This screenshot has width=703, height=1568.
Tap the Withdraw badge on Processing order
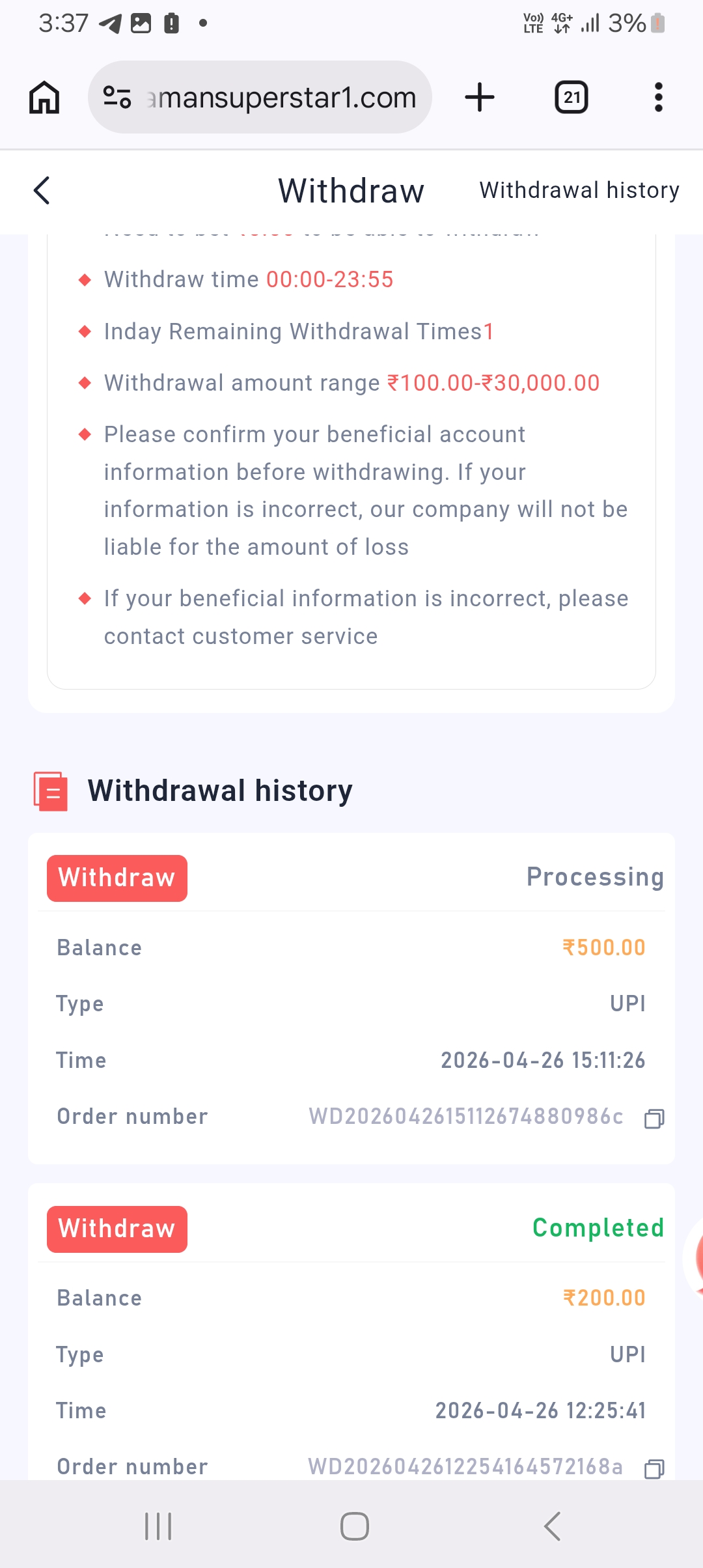pos(117,878)
